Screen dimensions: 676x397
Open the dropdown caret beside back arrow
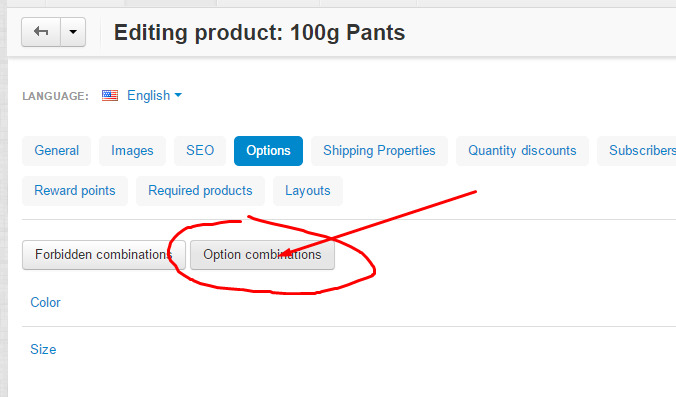point(73,32)
